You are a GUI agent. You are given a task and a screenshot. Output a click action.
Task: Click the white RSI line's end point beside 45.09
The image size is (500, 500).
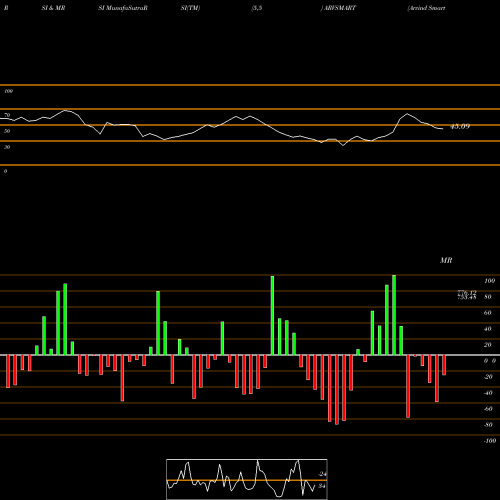click(x=442, y=129)
